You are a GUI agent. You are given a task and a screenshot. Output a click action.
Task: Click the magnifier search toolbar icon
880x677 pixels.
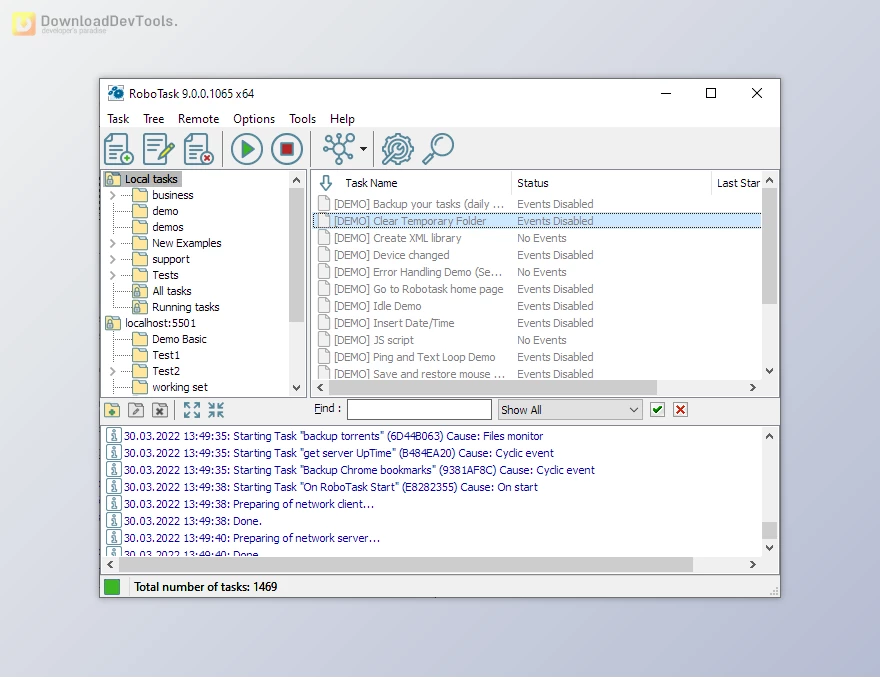pyautogui.click(x=438, y=149)
